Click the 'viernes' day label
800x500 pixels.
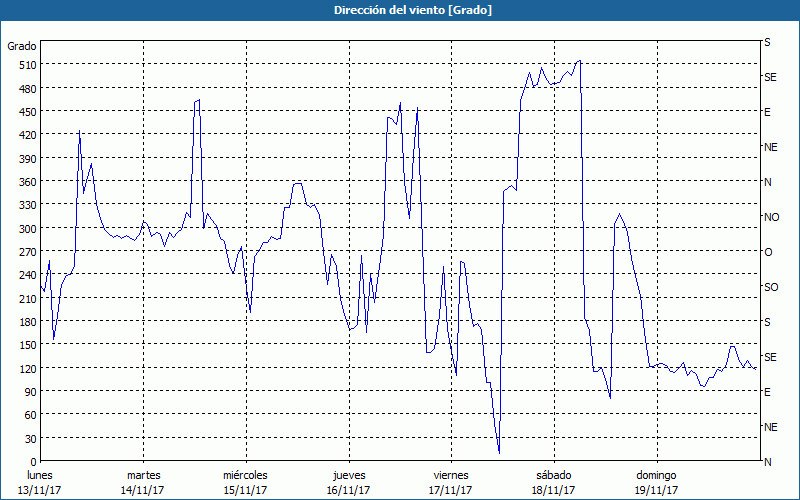tap(450, 475)
